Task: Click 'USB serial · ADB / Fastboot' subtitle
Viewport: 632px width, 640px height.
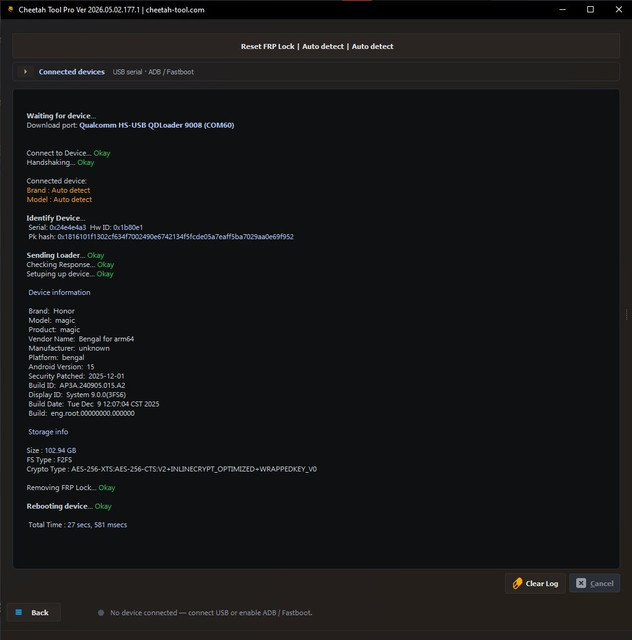Action: point(153,72)
